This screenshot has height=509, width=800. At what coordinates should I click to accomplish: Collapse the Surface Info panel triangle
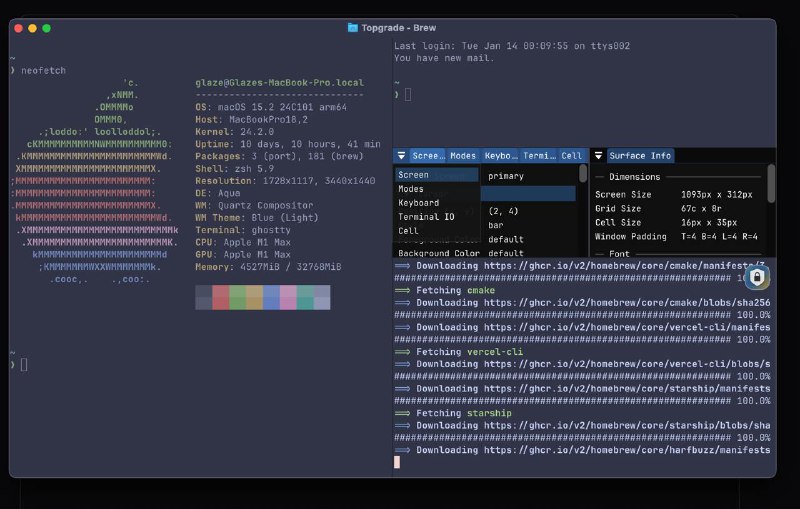[598, 156]
